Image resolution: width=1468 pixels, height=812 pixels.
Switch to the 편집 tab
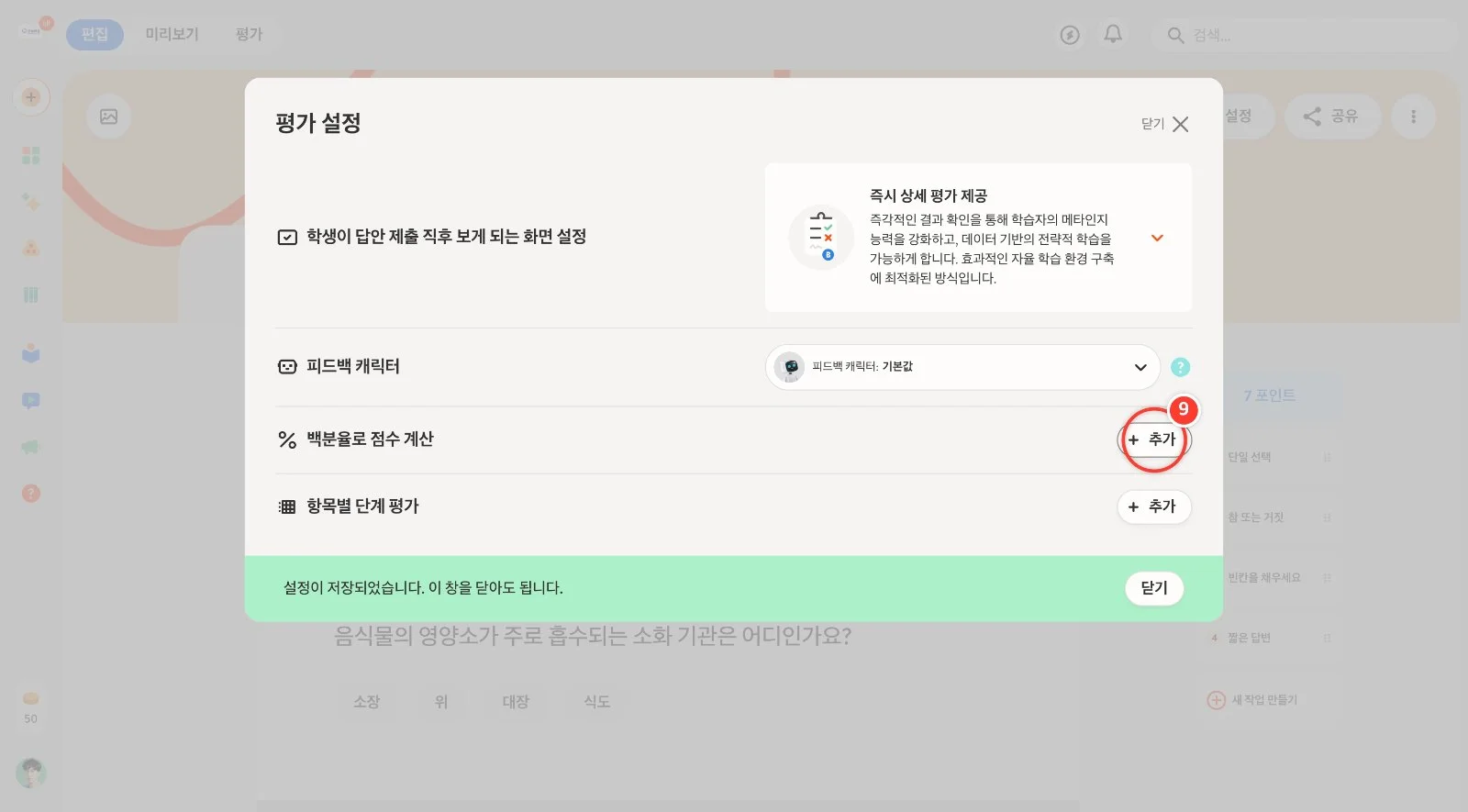(x=95, y=35)
